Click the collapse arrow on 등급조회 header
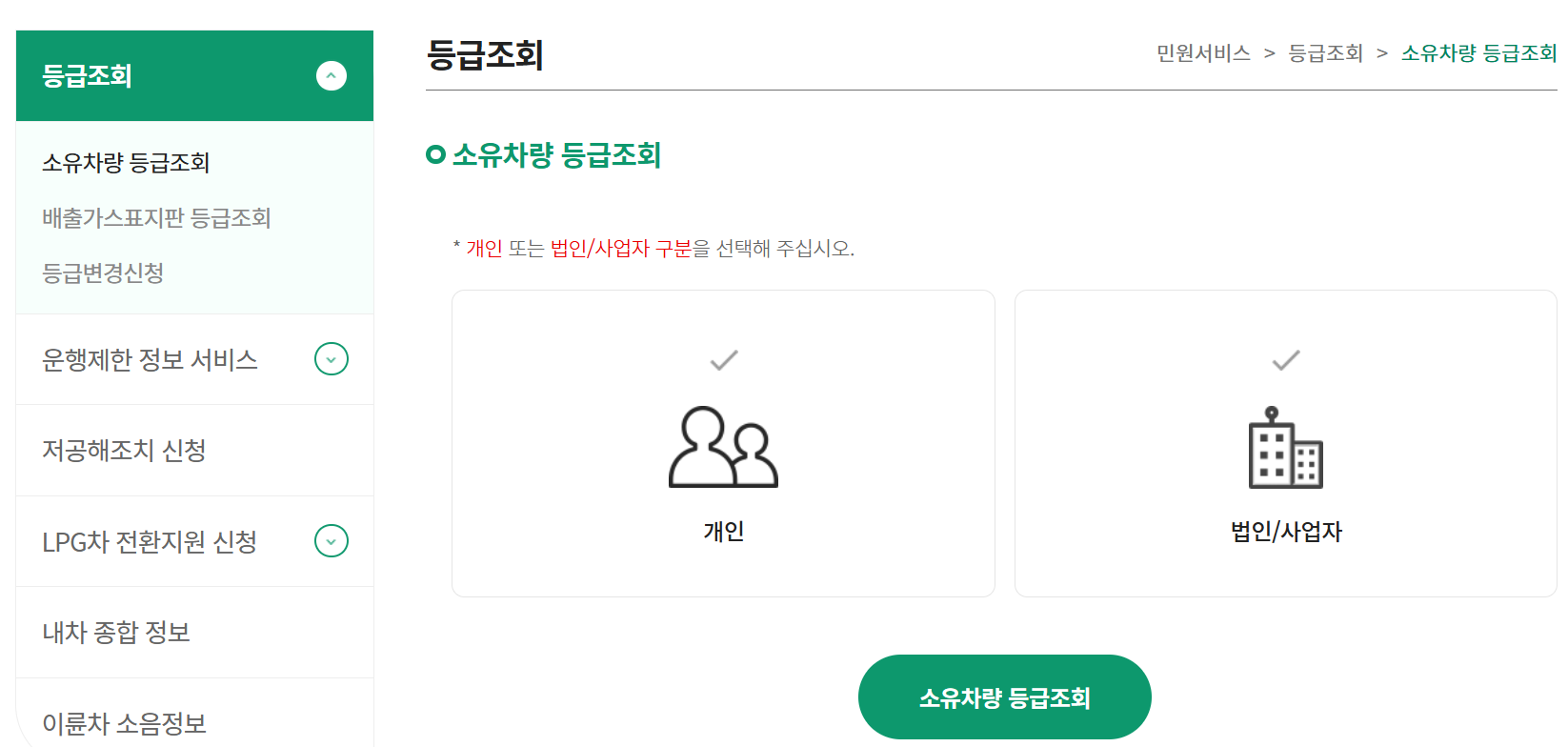 331,76
